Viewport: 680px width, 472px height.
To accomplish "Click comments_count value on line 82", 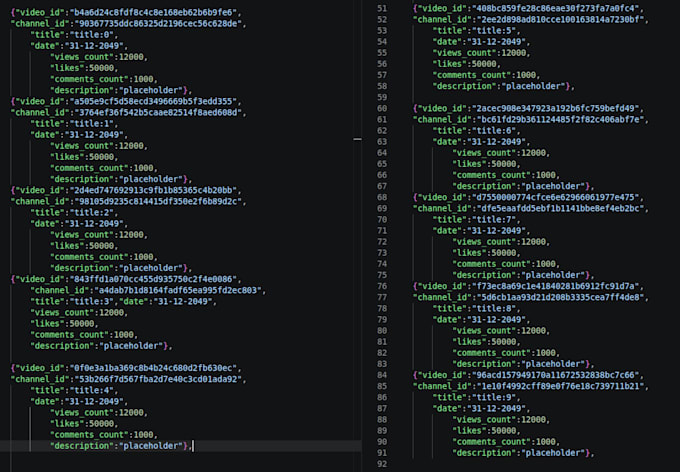I will [x=546, y=353].
